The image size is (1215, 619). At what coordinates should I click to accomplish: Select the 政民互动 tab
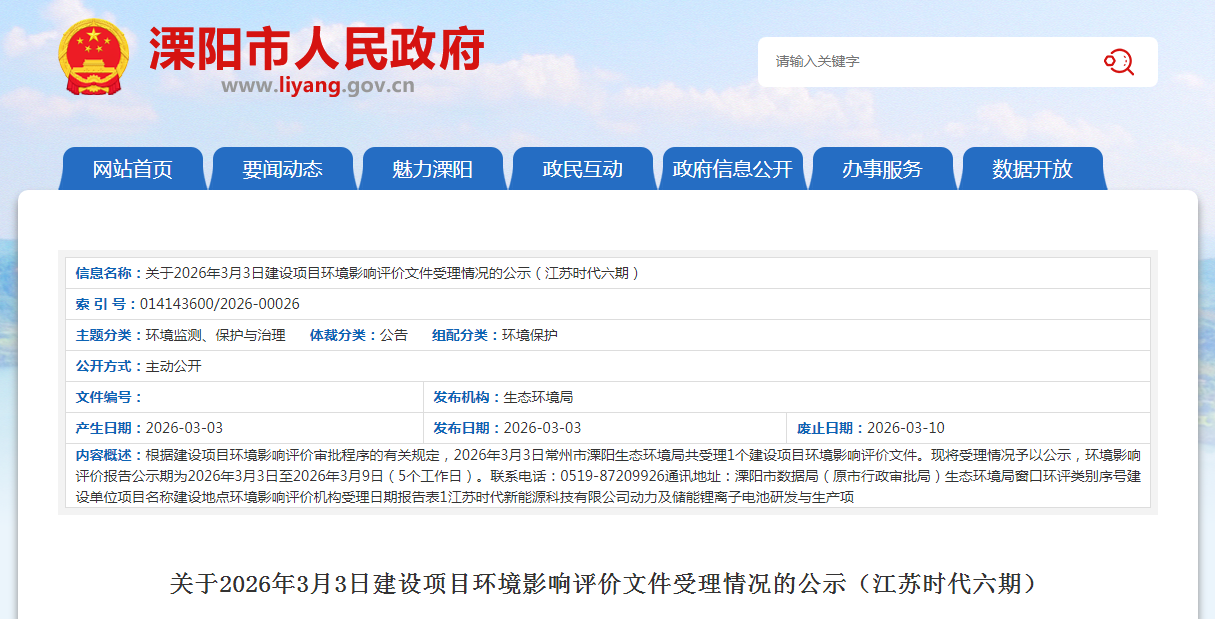[582, 169]
